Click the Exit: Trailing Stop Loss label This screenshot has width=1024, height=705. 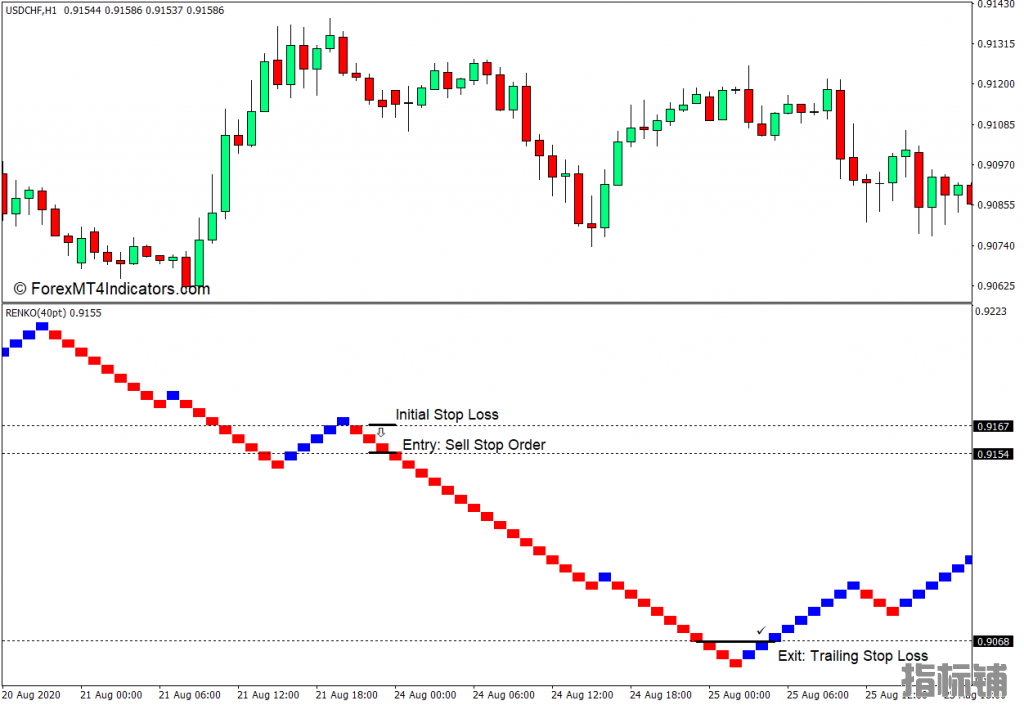click(853, 655)
